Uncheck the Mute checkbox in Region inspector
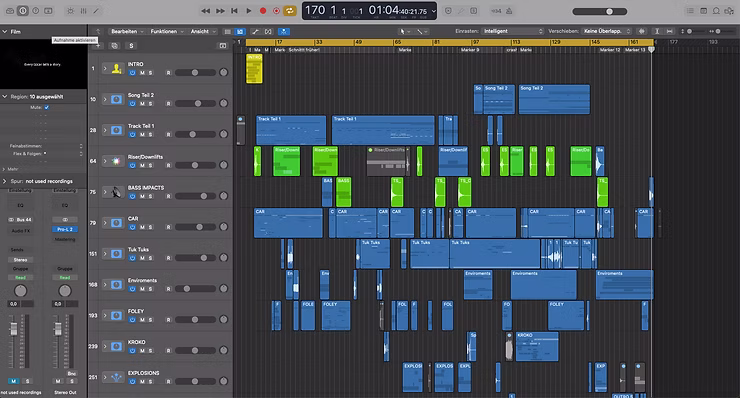This screenshot has height=398, width=740. [46, 107]
